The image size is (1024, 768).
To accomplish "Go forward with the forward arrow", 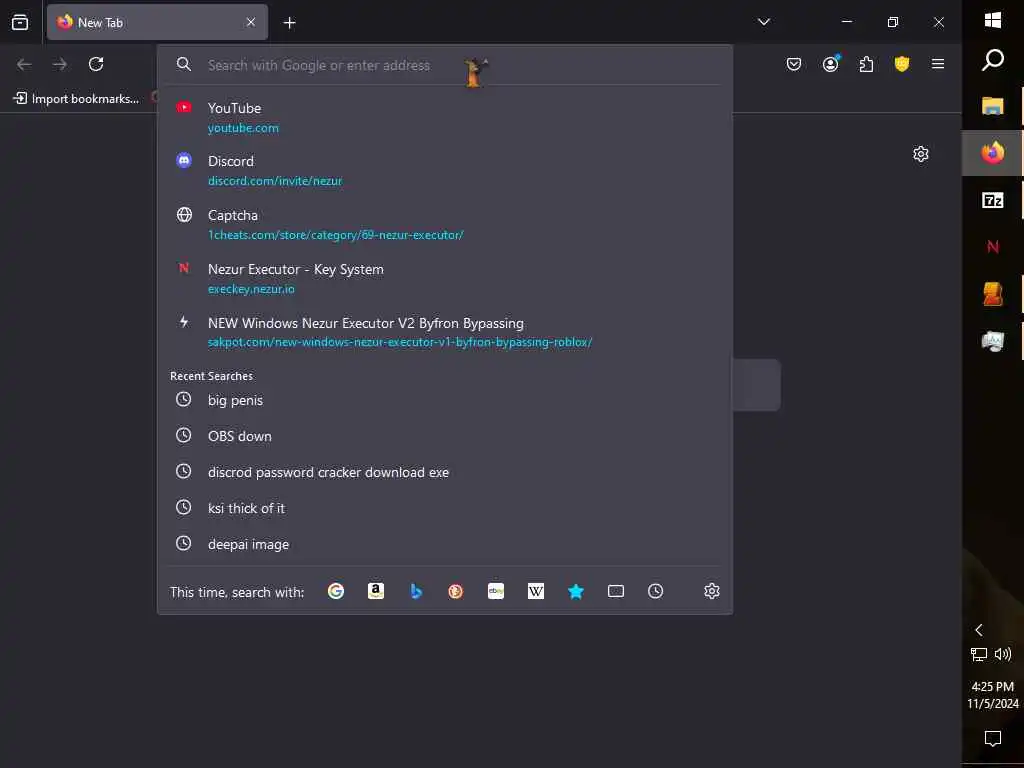I will click(x=59, y=64).
